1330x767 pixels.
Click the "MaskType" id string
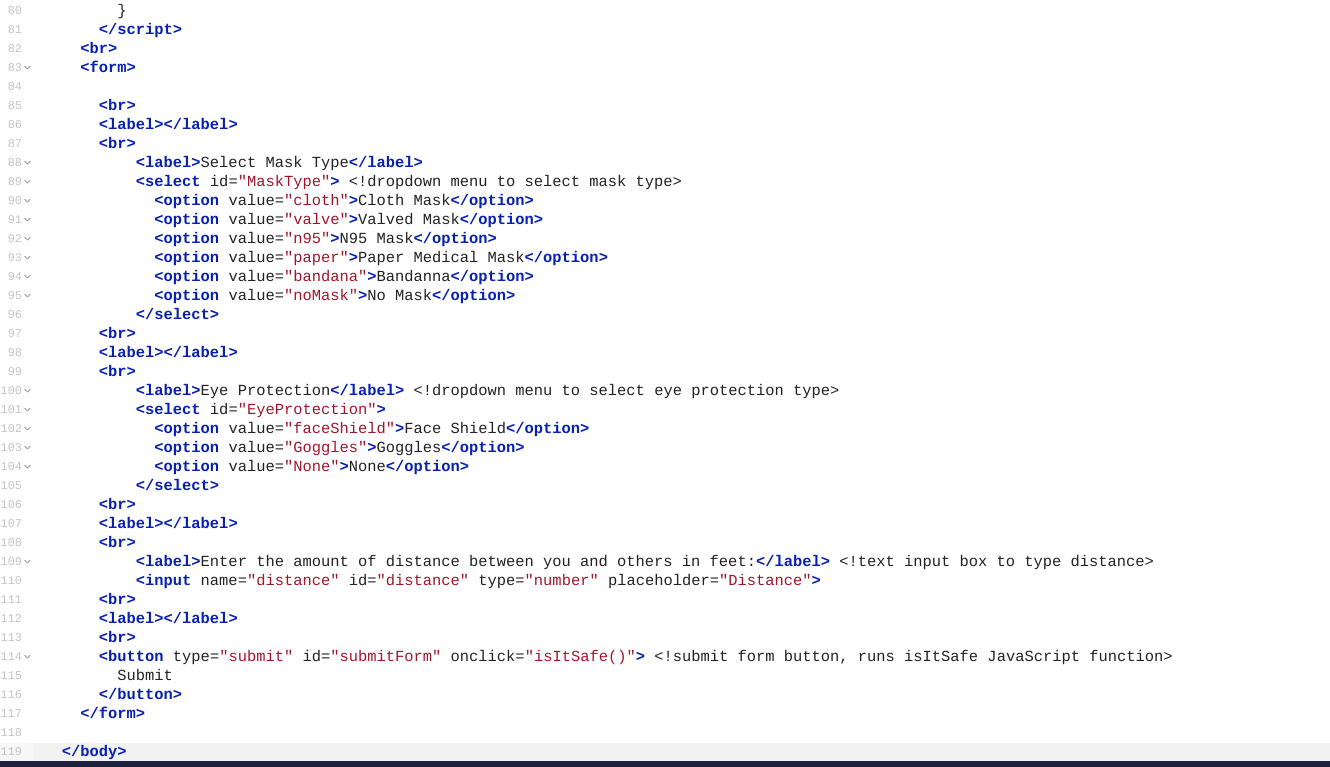(284, 182)
